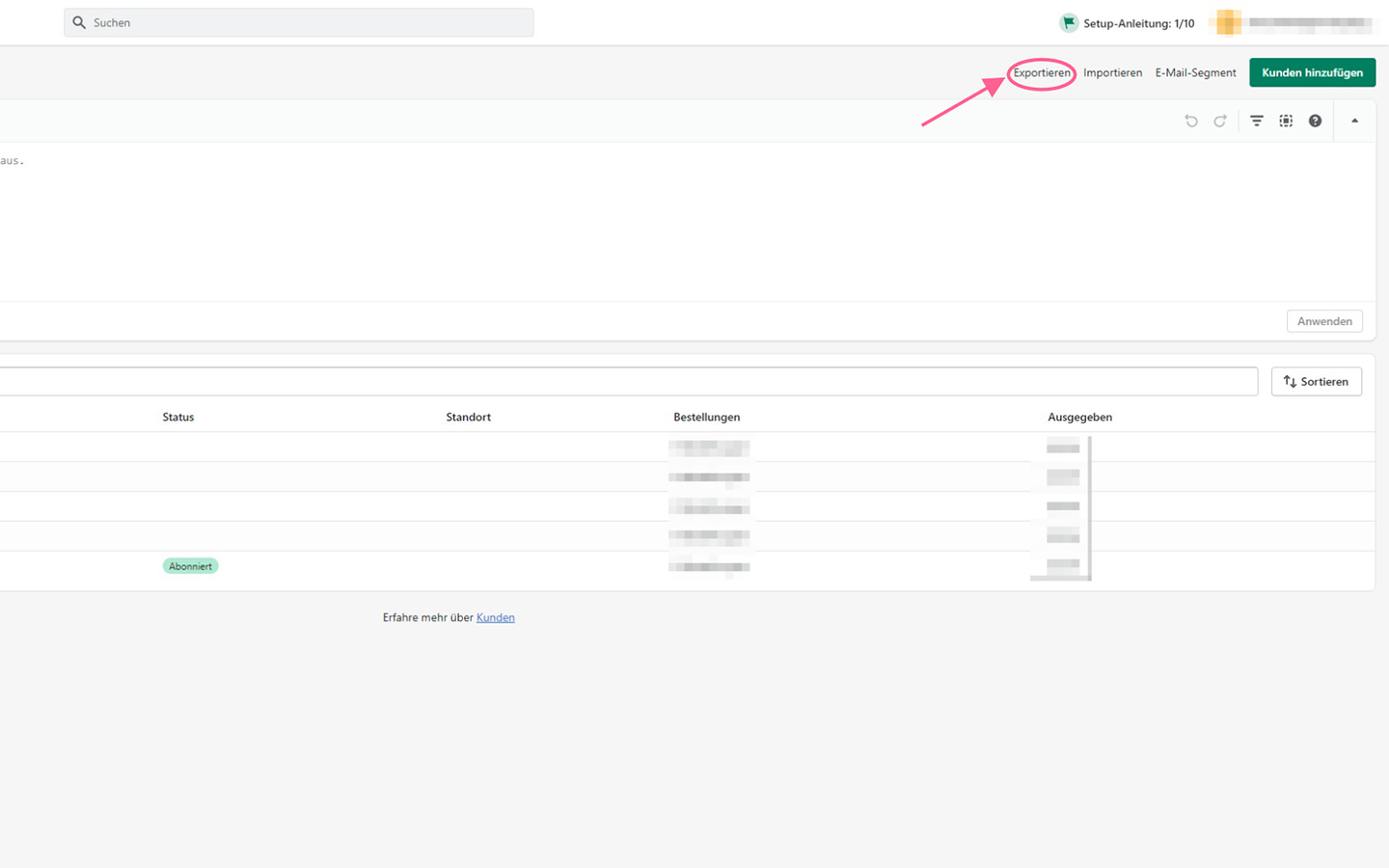Click the Exportieren link

1042,73
